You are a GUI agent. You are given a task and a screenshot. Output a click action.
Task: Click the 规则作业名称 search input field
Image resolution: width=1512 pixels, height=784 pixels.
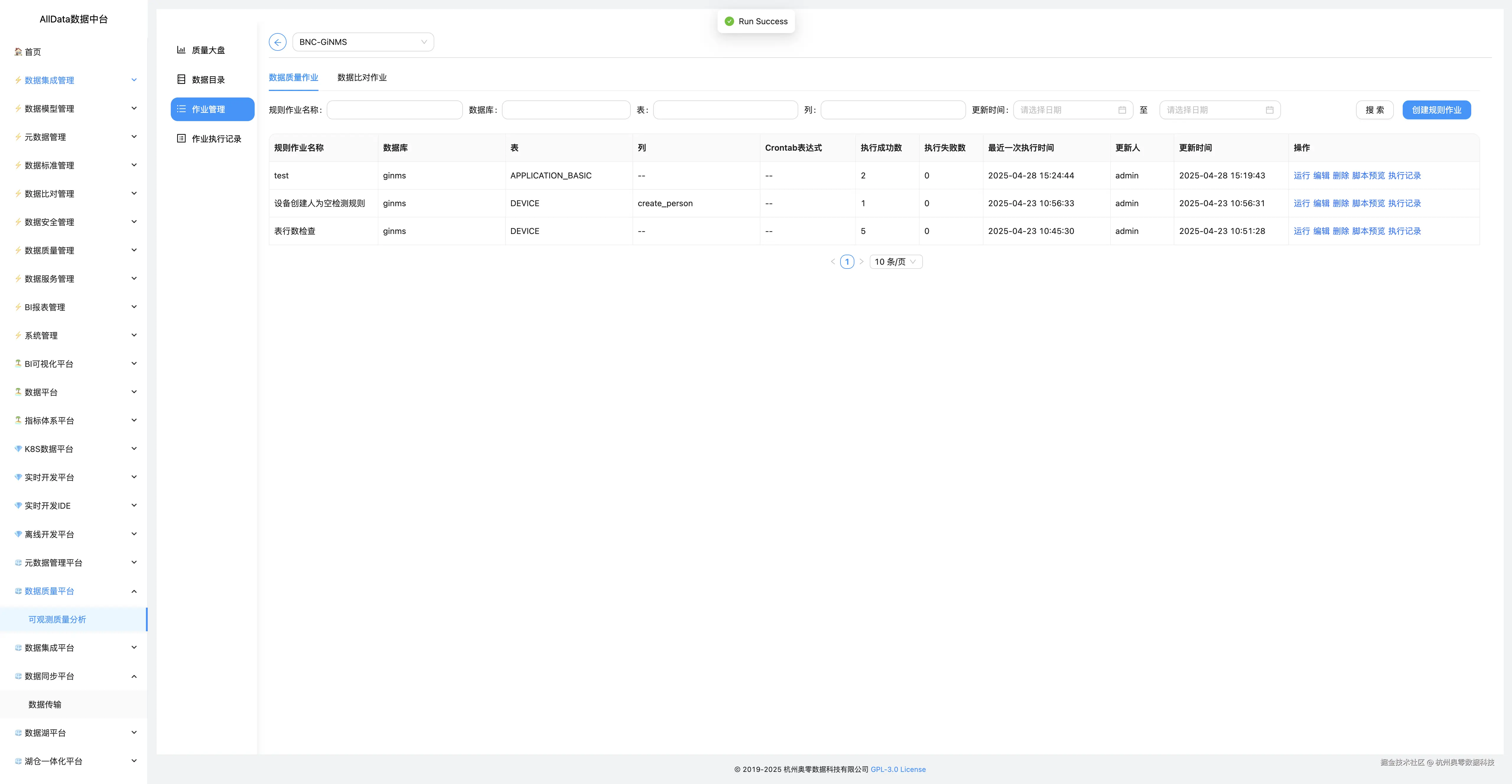[x=394, y=110]
